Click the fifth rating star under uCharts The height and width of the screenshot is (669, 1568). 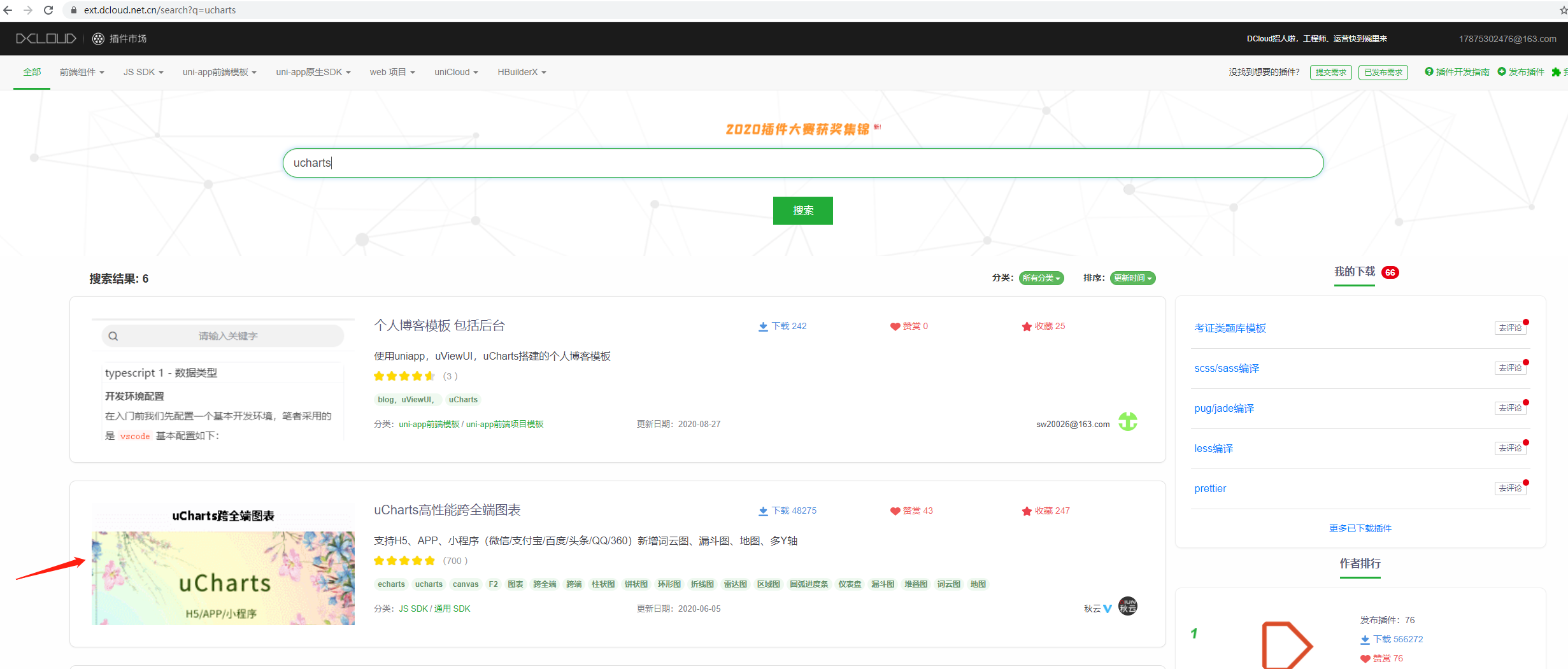pos(430,561)
